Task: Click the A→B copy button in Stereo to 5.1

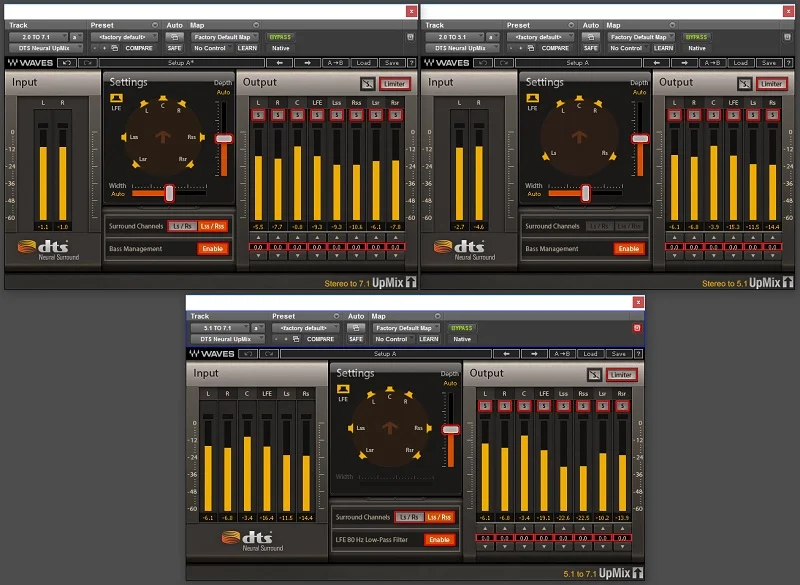Action: pos(712,63)
